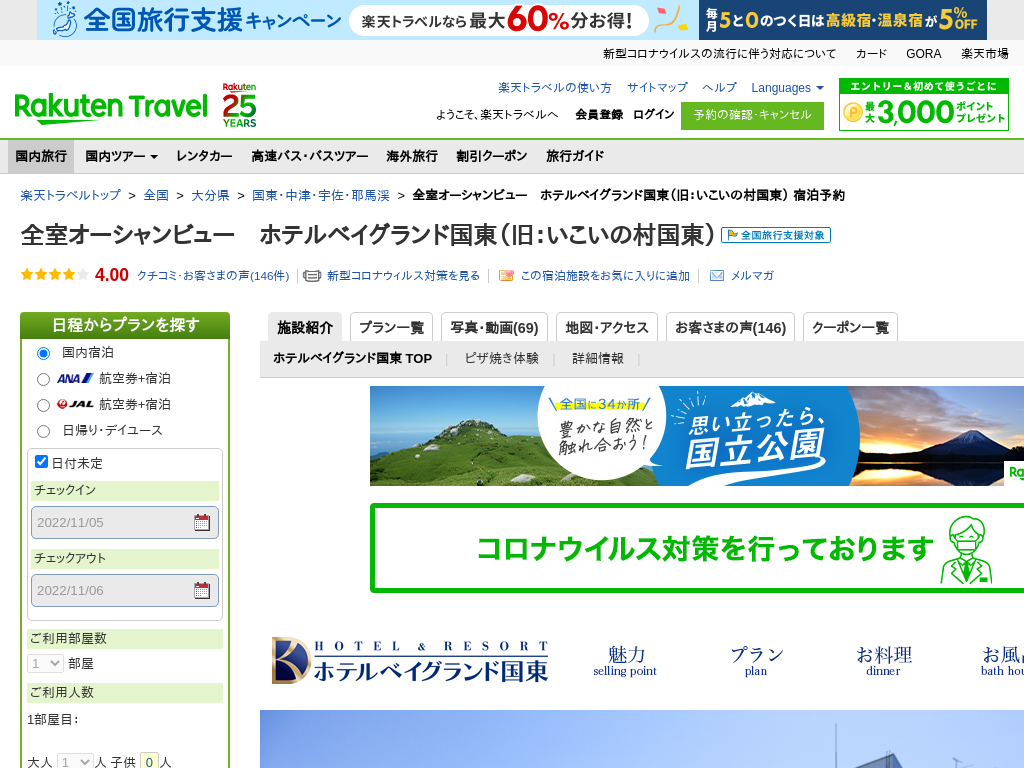Open プラン plan hotel menu
The width and height of the screenshot is (1024, 768).
(756, 661)
